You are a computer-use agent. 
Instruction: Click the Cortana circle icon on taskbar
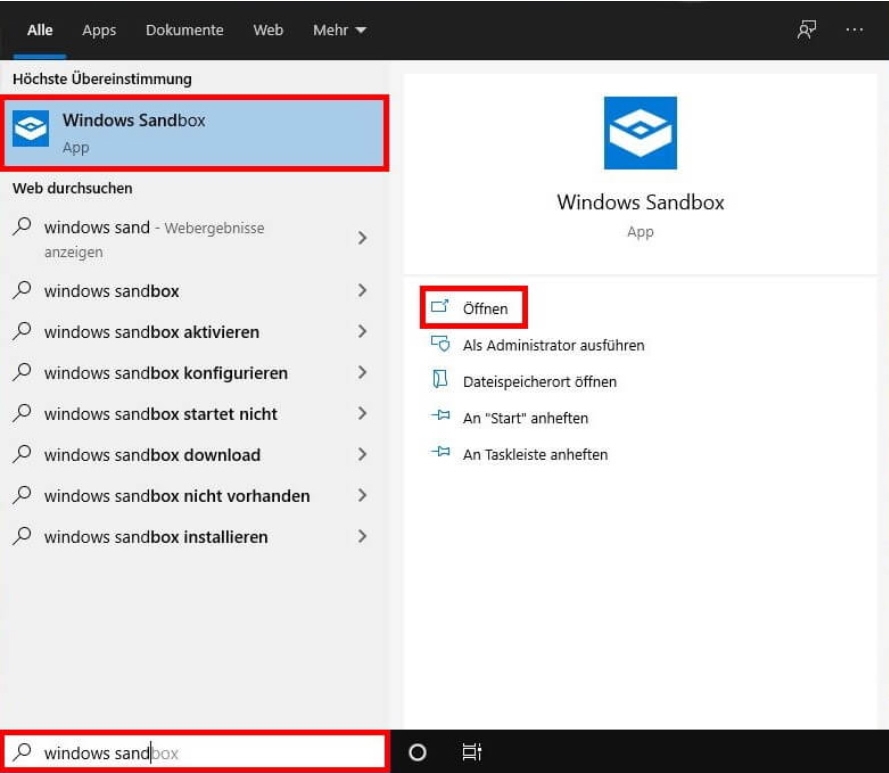(x=417, y=752)
